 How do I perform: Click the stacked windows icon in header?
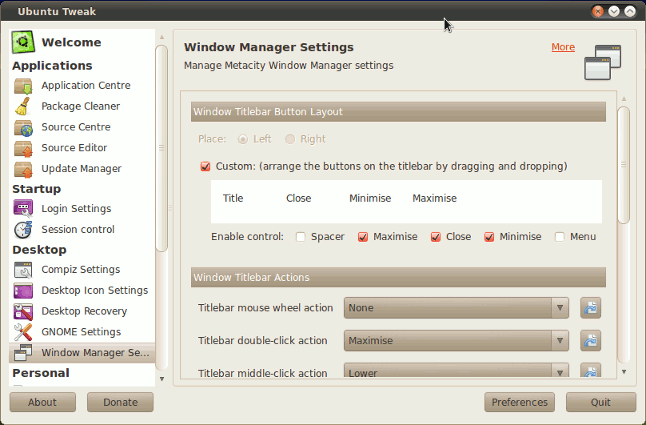602,63
